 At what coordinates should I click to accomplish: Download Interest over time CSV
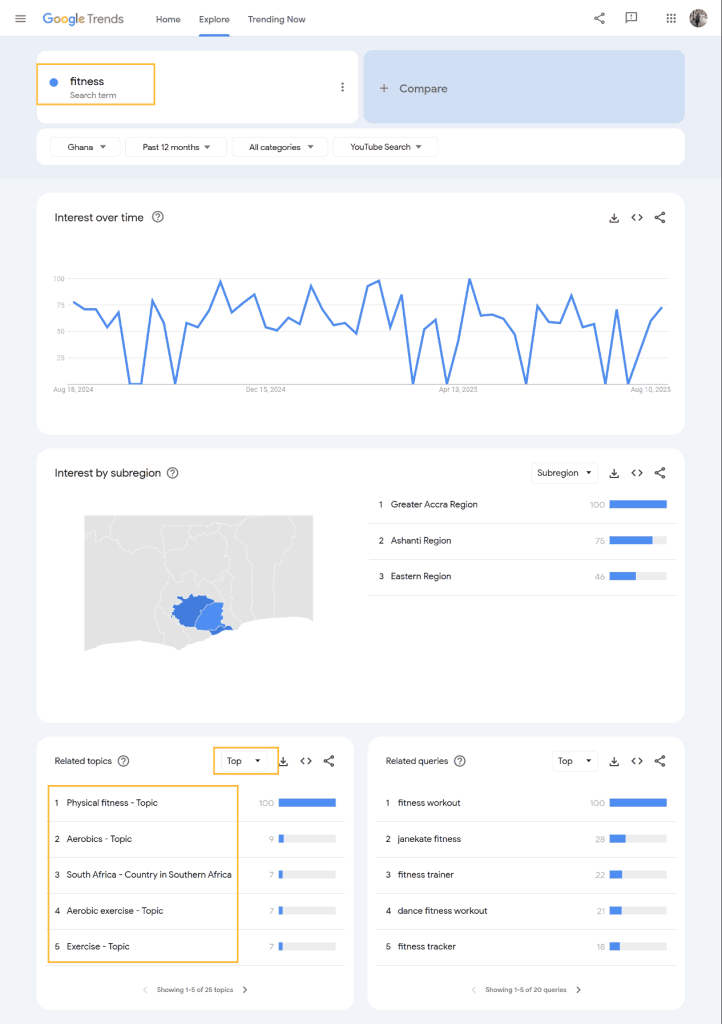tap(614, 218)
